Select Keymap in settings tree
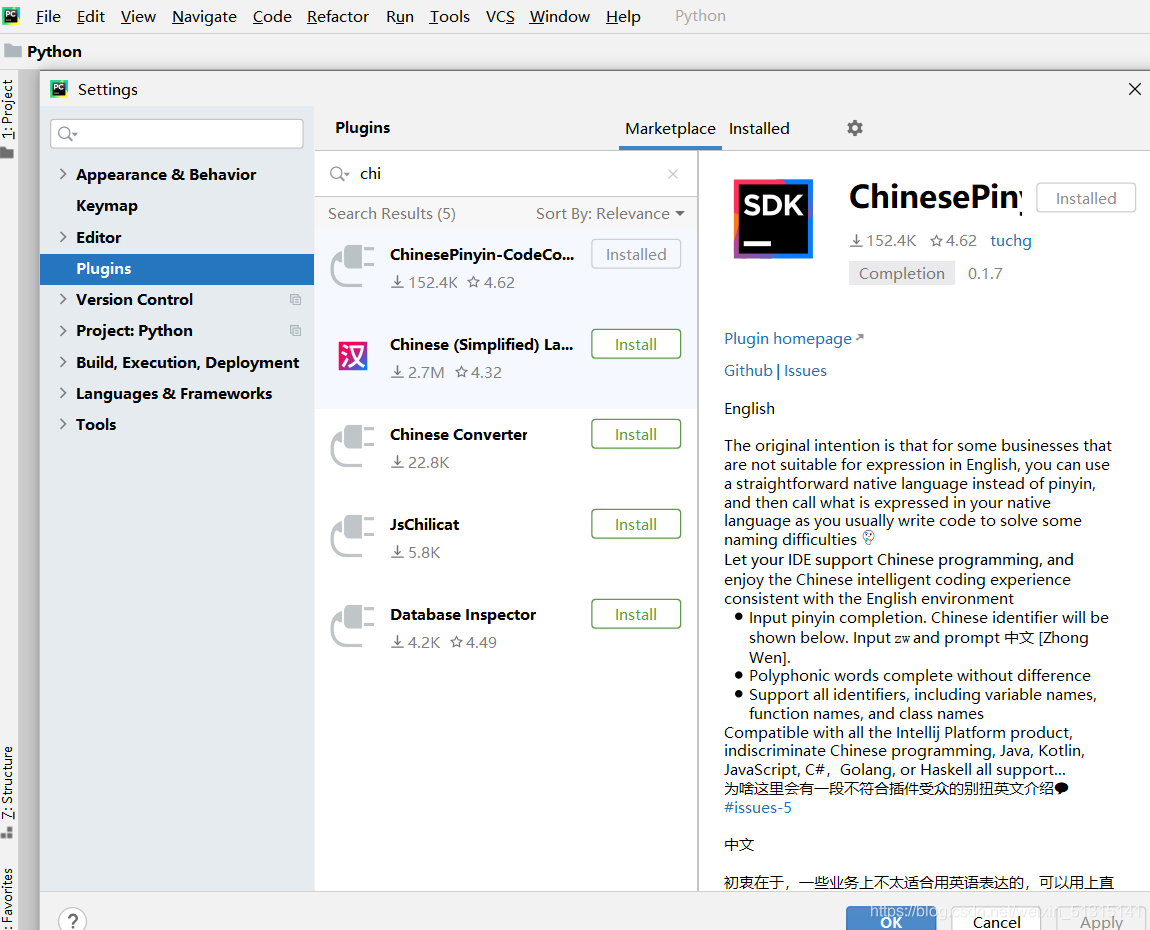 coord(107,205)
